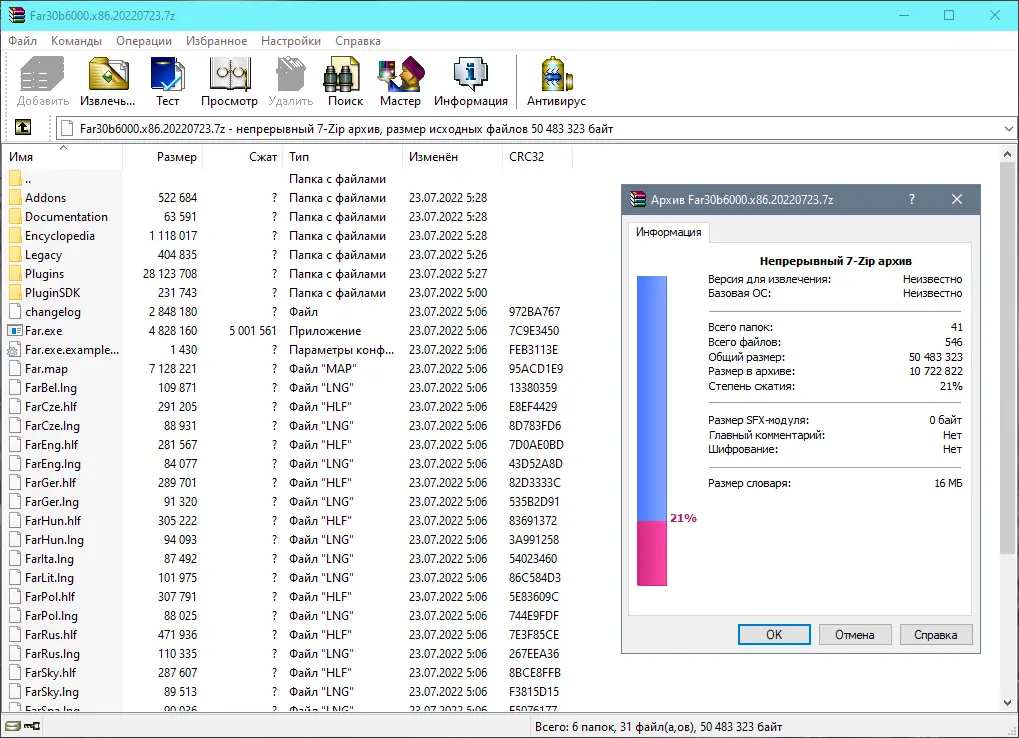Open the Команды menu

tap(76, 41)
